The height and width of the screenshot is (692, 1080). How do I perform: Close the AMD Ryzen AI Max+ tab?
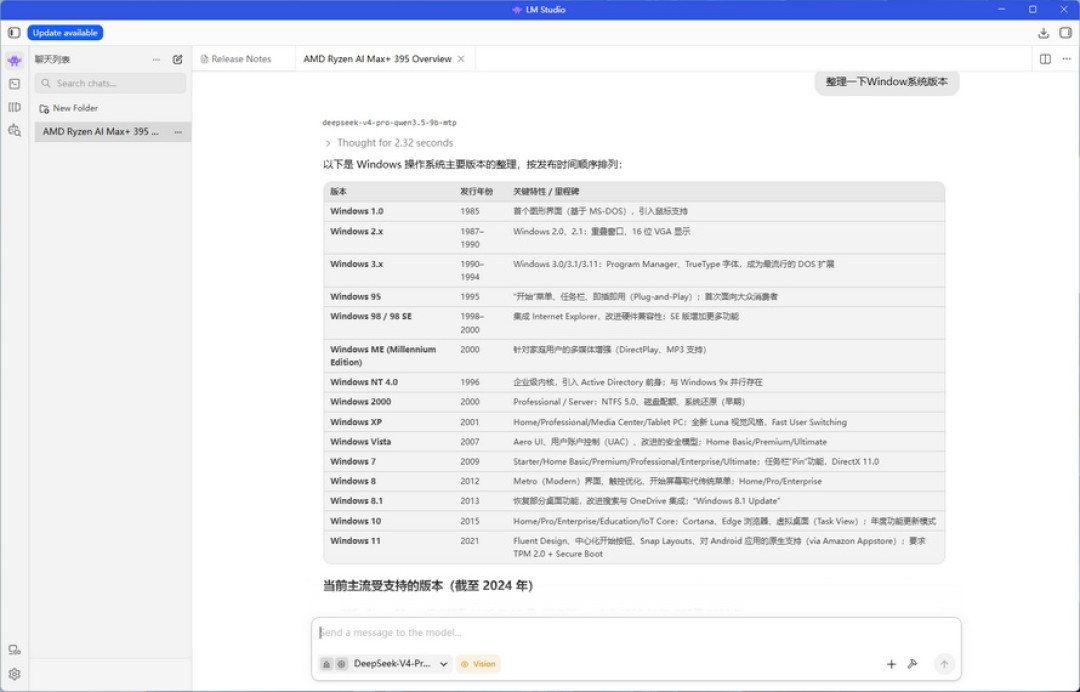point(461,59)
